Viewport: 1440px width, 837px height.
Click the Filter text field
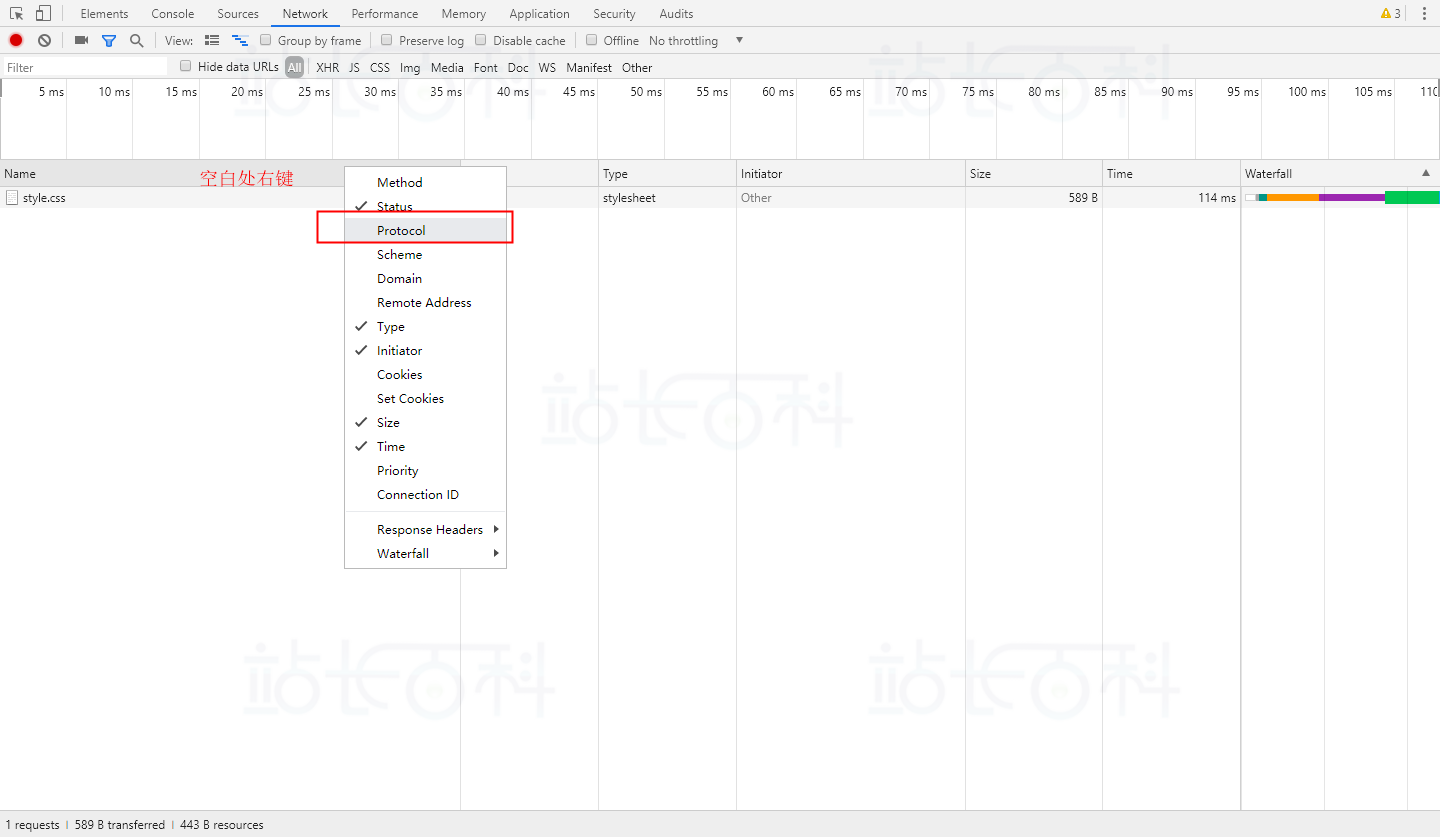coord(85,67)
